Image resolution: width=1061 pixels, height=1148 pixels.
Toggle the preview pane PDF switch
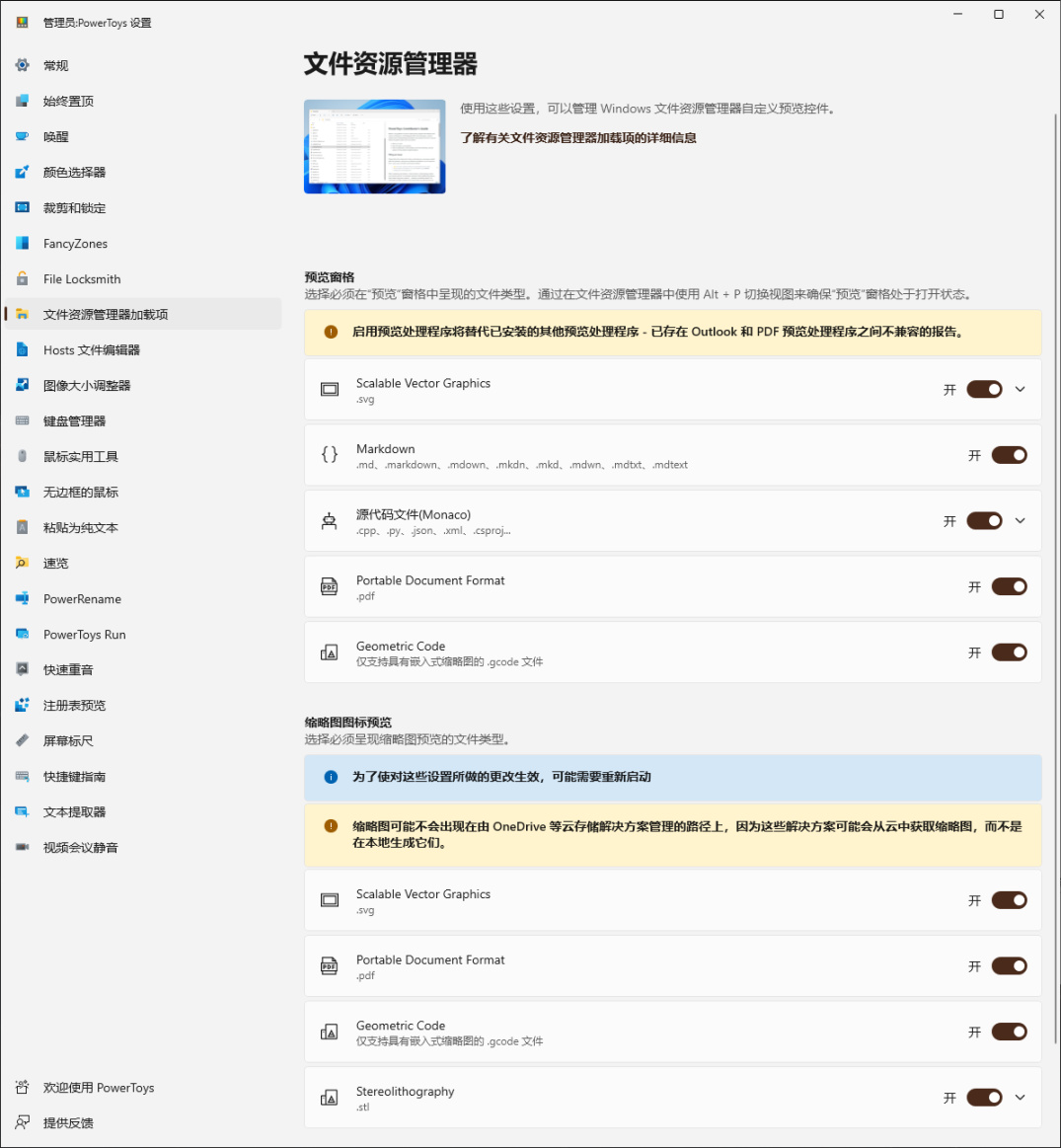click(1009, 586)
